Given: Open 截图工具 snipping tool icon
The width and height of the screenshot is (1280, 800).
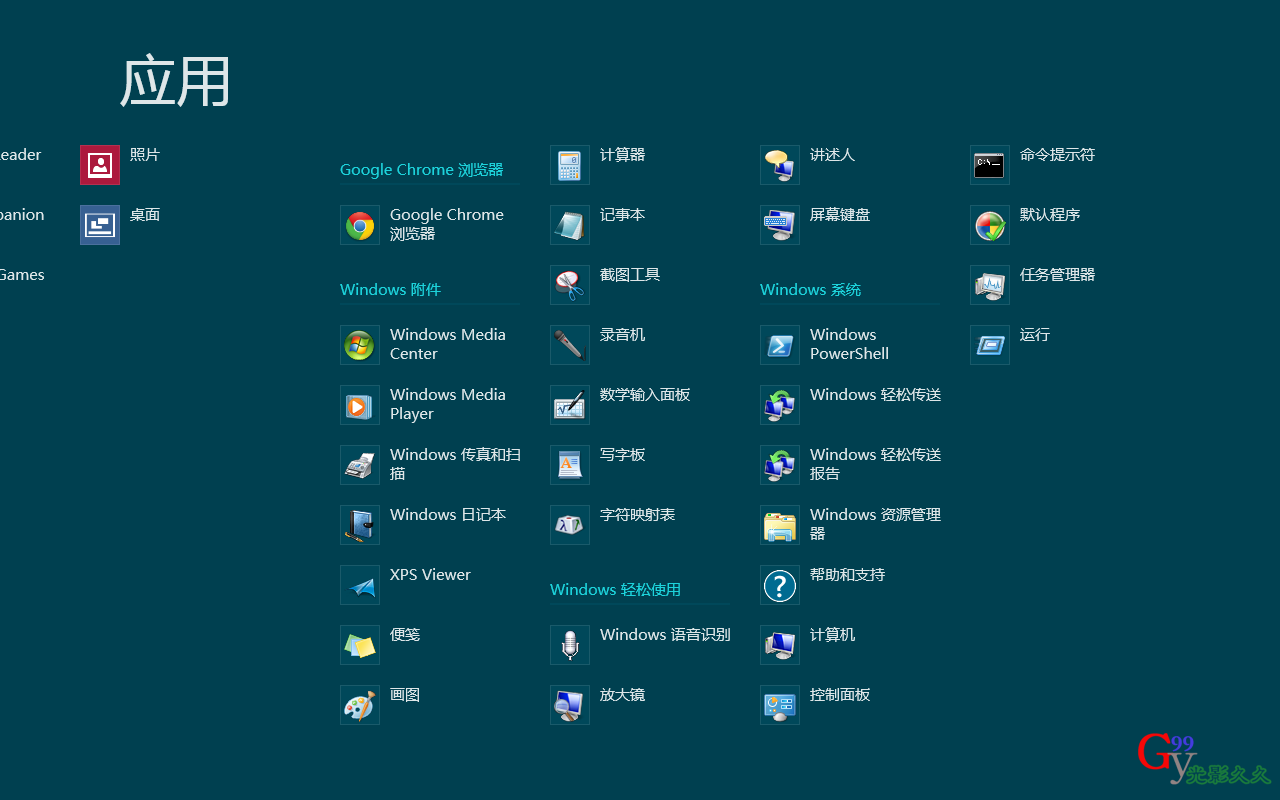Looking at the screenshot, I should [570, 285].
